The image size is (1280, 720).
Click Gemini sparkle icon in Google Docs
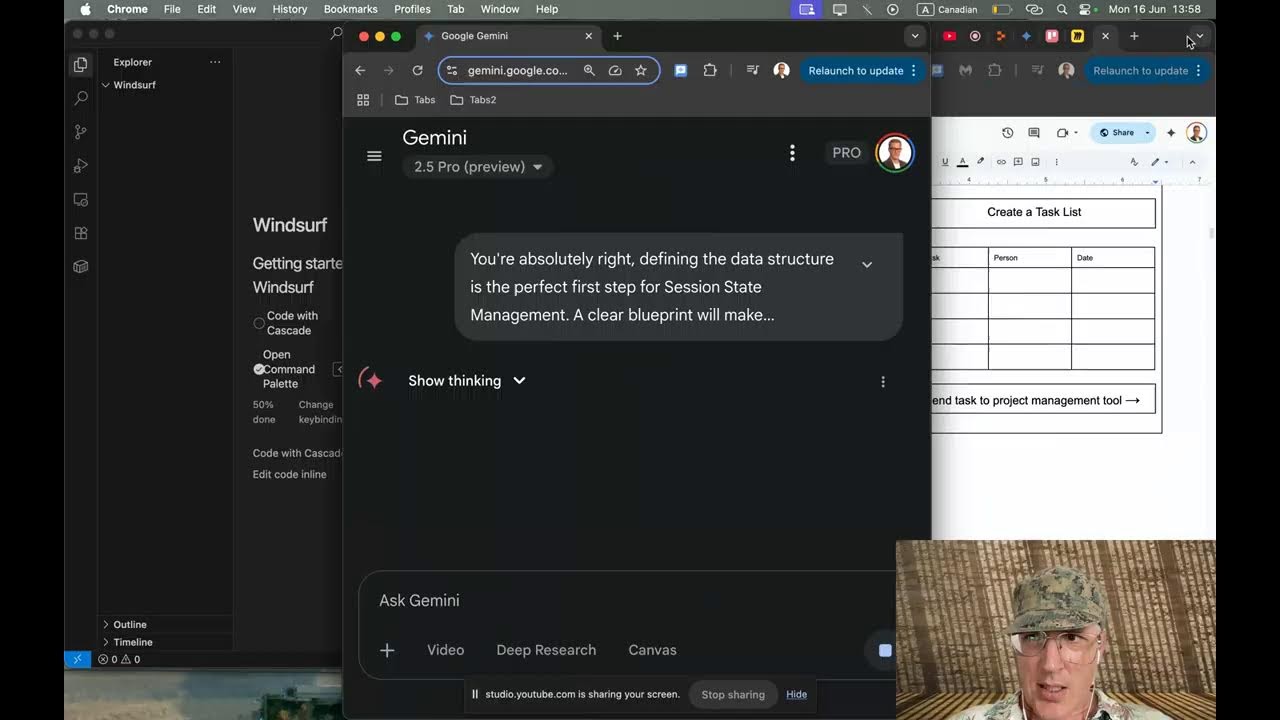coord(1171,133)
